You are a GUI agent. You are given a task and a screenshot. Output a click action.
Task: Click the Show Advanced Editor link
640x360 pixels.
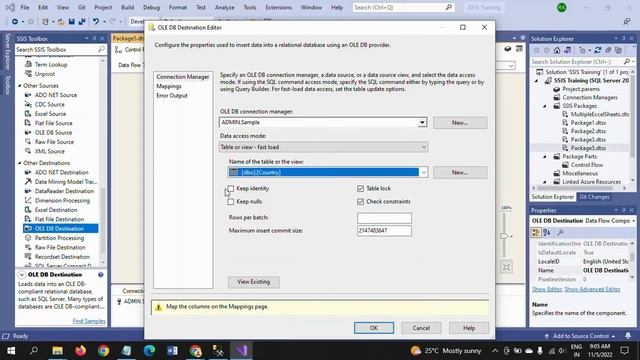tap(592, 289)
